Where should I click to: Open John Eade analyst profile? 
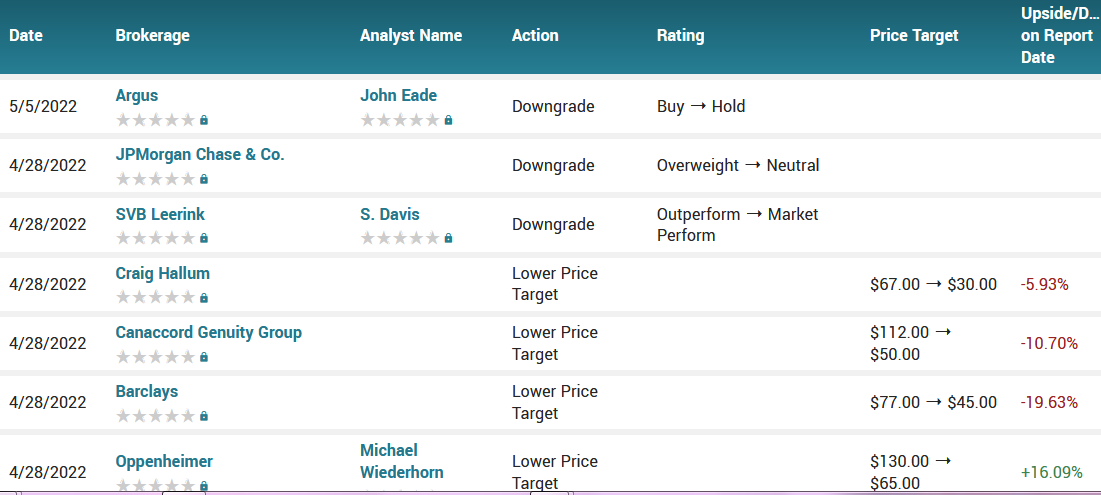[x=398, y=96]
